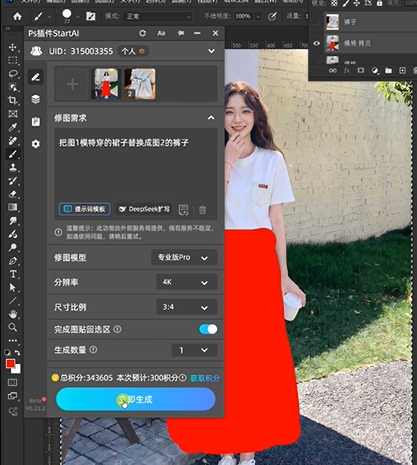
Task: Select the Object Selection tool
Action: [13, 87]
